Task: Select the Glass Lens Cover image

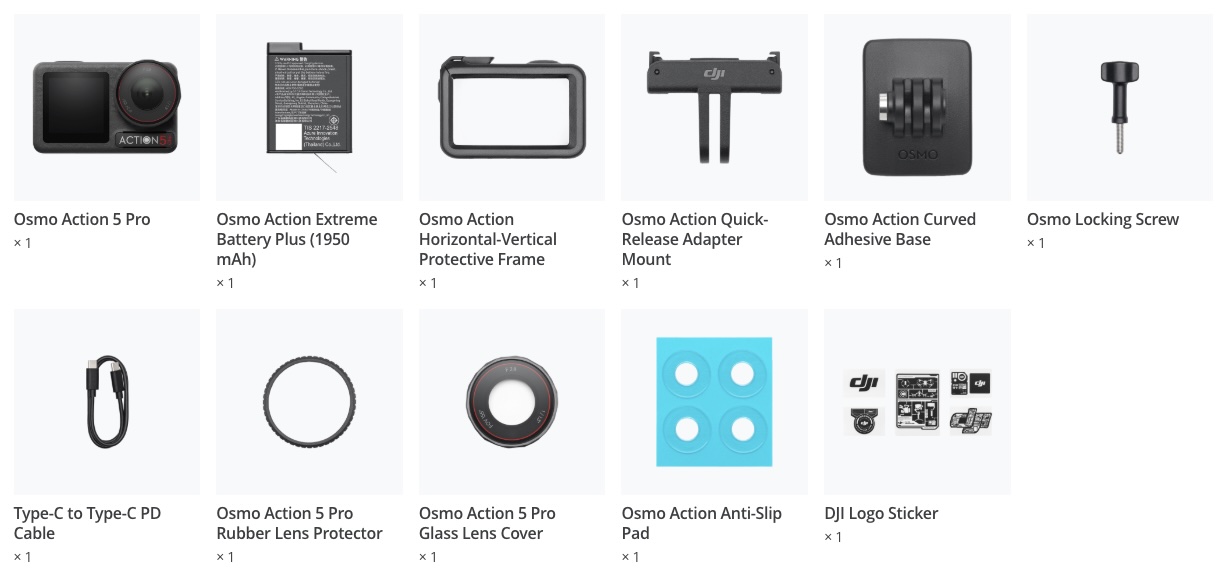Action: click(x=512, y=402)
